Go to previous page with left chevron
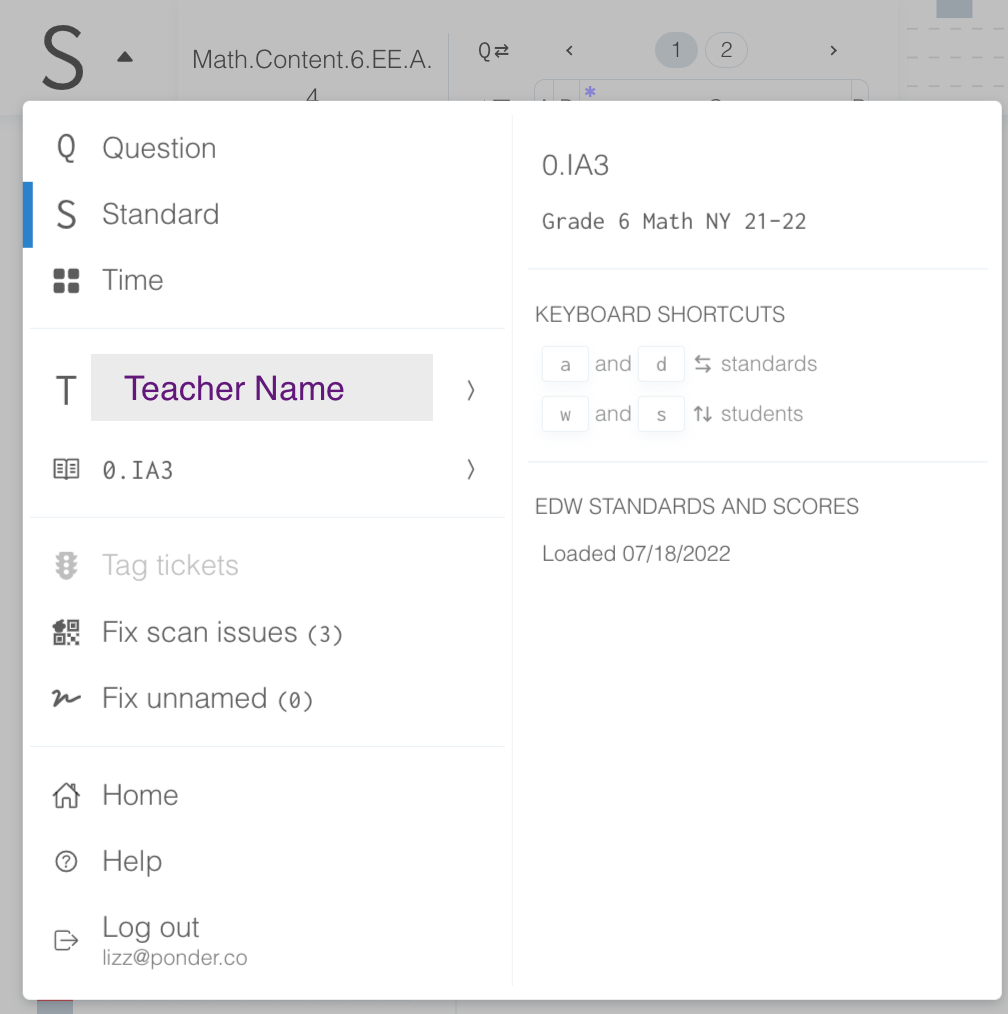This screenshot has height=1014, width=1008. 569,50
